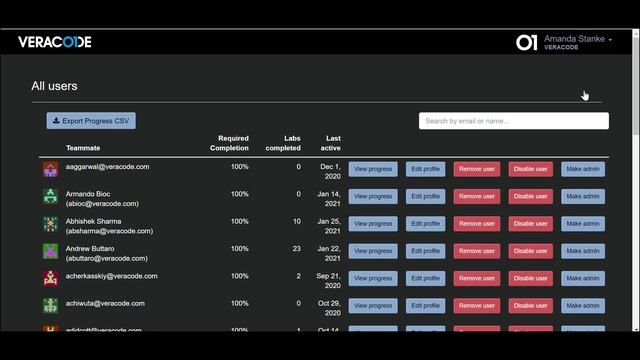Click avatar icon for Abhishek Sharma
Screen dimensions: 640x360
coord(51,224)
